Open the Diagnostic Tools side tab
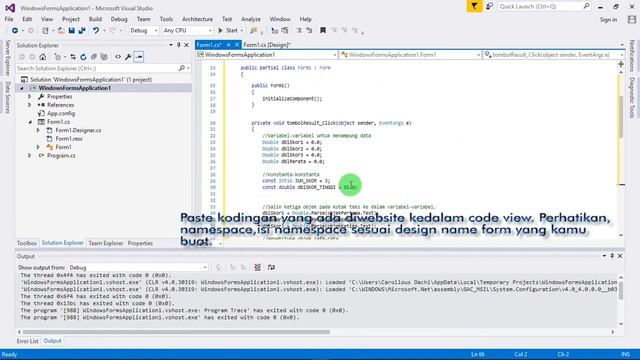 point(631,98)
